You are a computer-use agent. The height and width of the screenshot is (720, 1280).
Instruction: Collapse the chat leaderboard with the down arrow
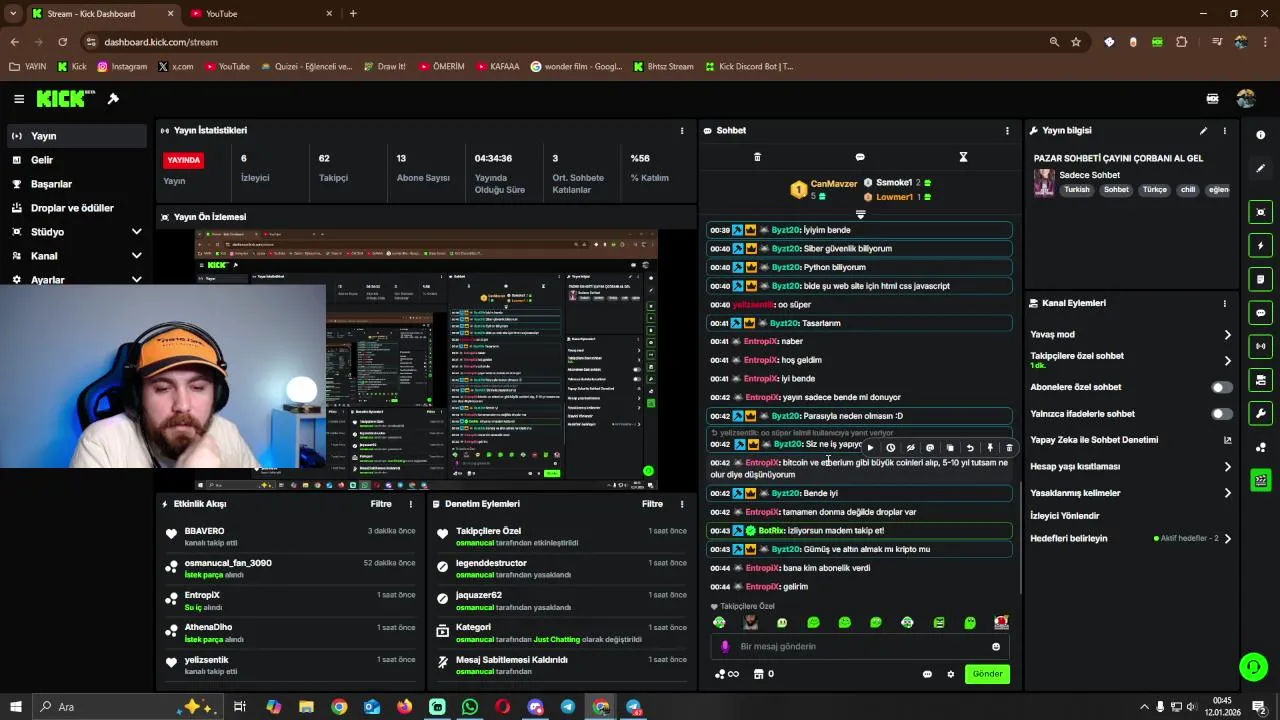click(860, 214)
